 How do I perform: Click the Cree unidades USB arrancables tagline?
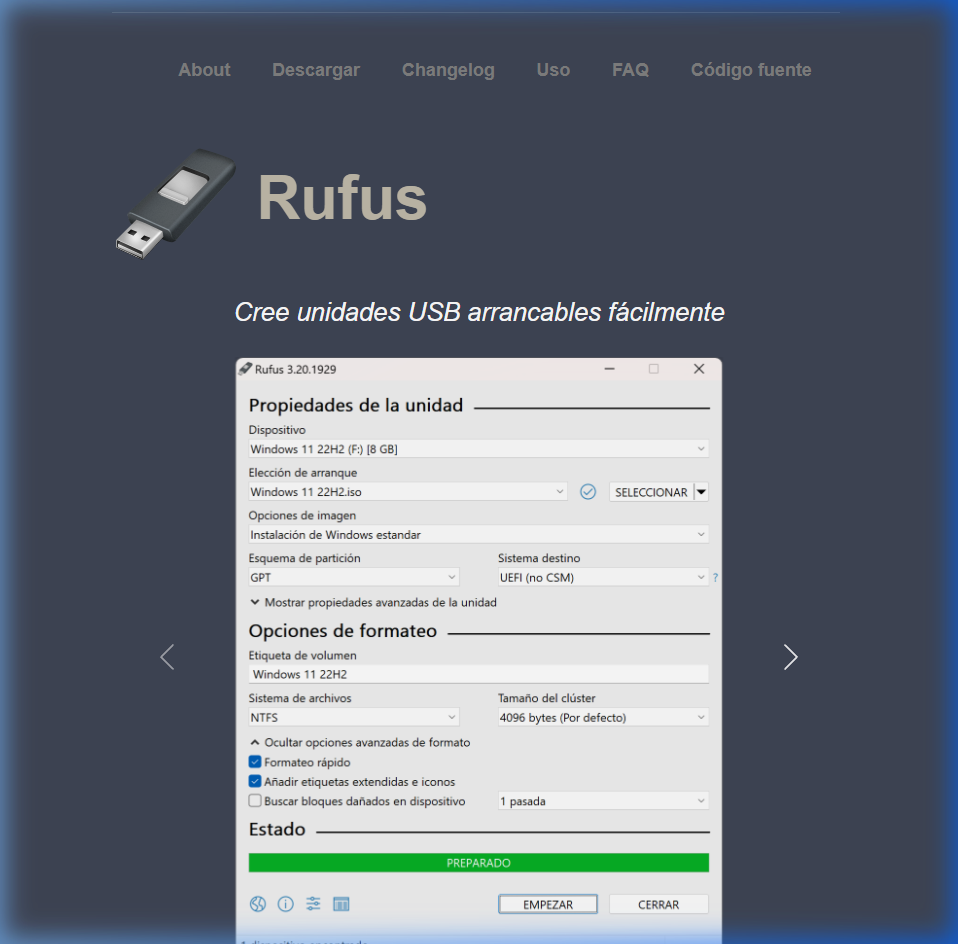pyautogui.click(x=479, y=312)
